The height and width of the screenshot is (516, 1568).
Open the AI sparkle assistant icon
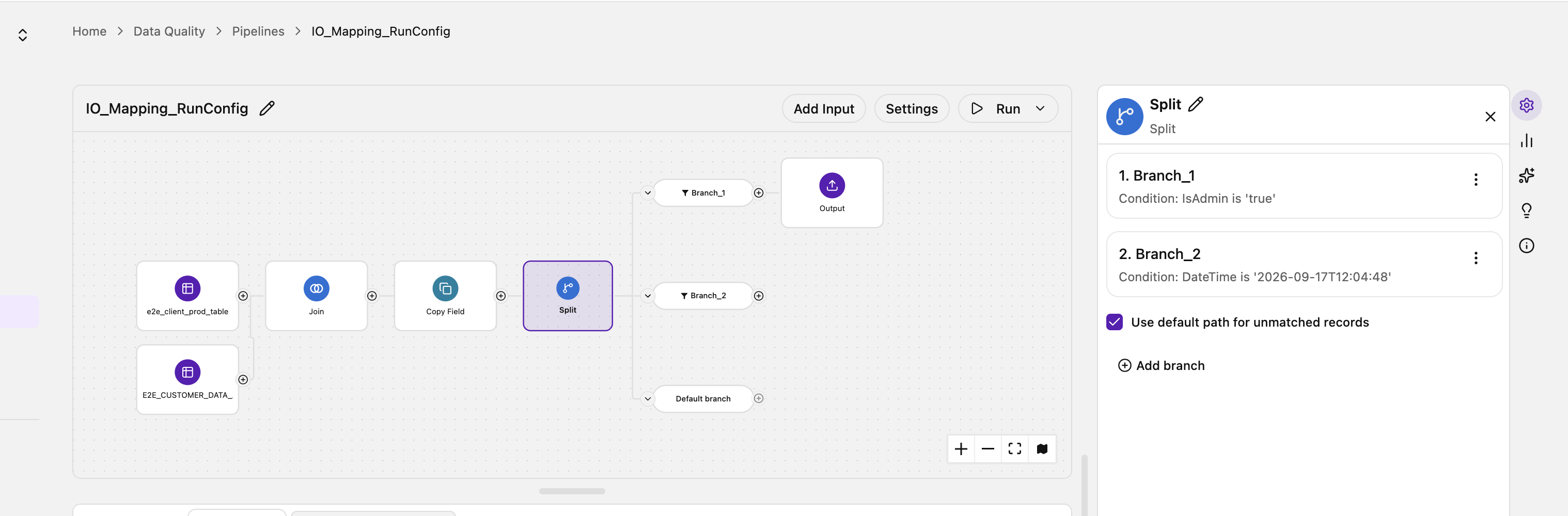click(1526, 176)
